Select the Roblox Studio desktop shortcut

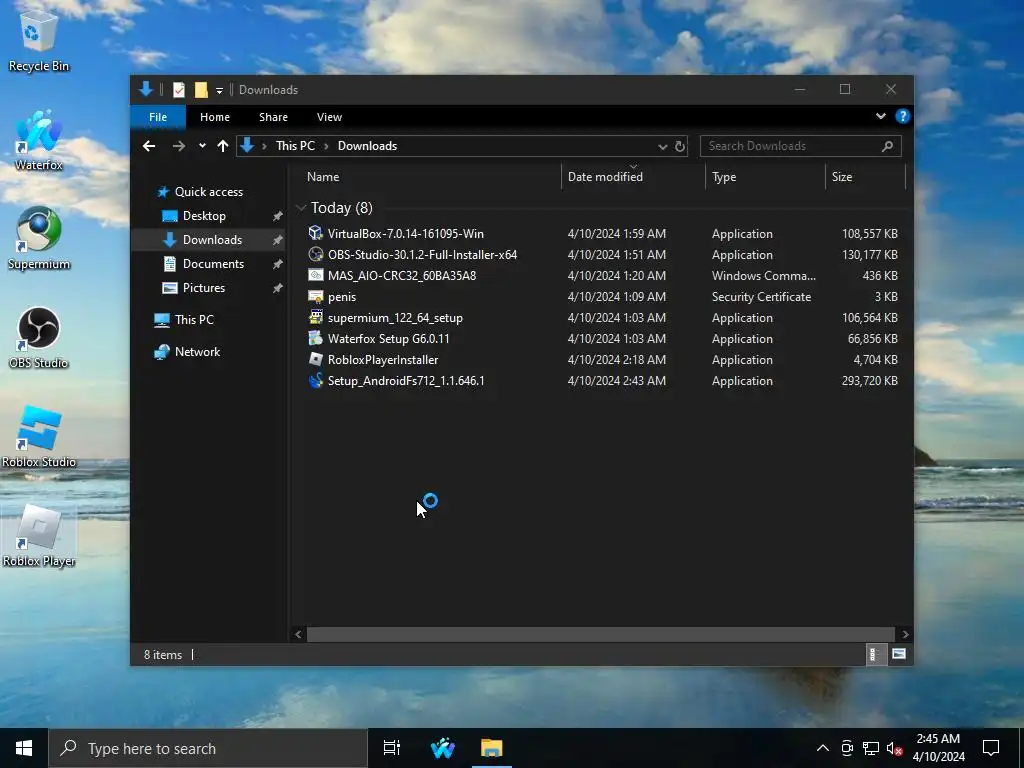pyautogui.click(x=39, y=436)
